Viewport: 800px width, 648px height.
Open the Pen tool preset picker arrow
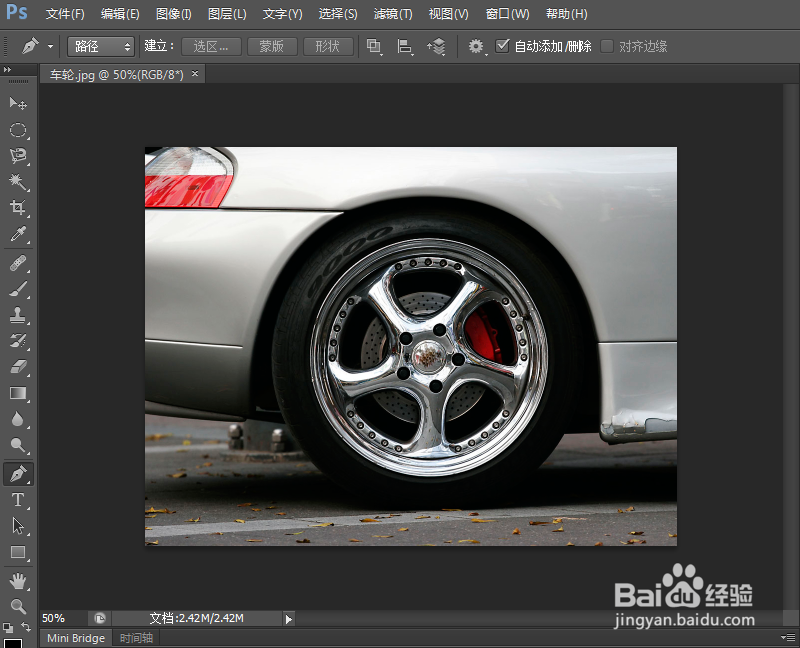point(51,46)
